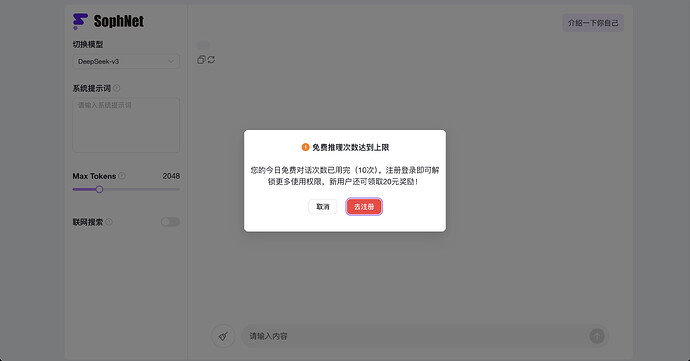Click the Max Tokens slider handle
The height and width of the screenshot is (361, 690).
(99, 189)
